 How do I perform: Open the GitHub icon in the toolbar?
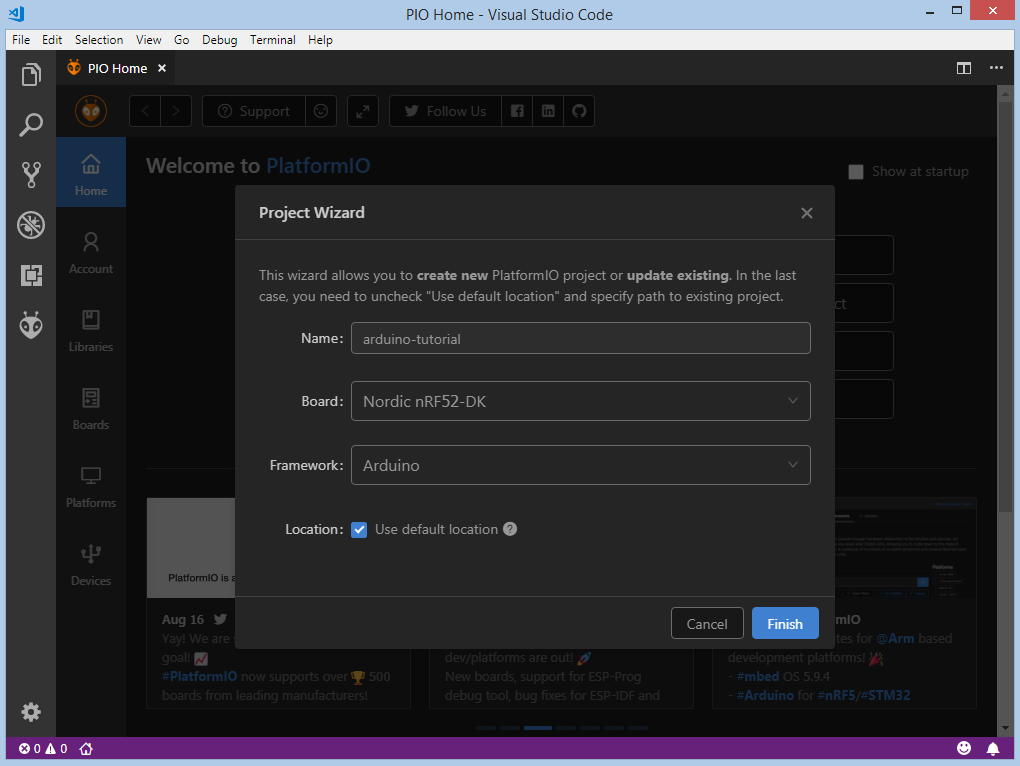[579, 111]
